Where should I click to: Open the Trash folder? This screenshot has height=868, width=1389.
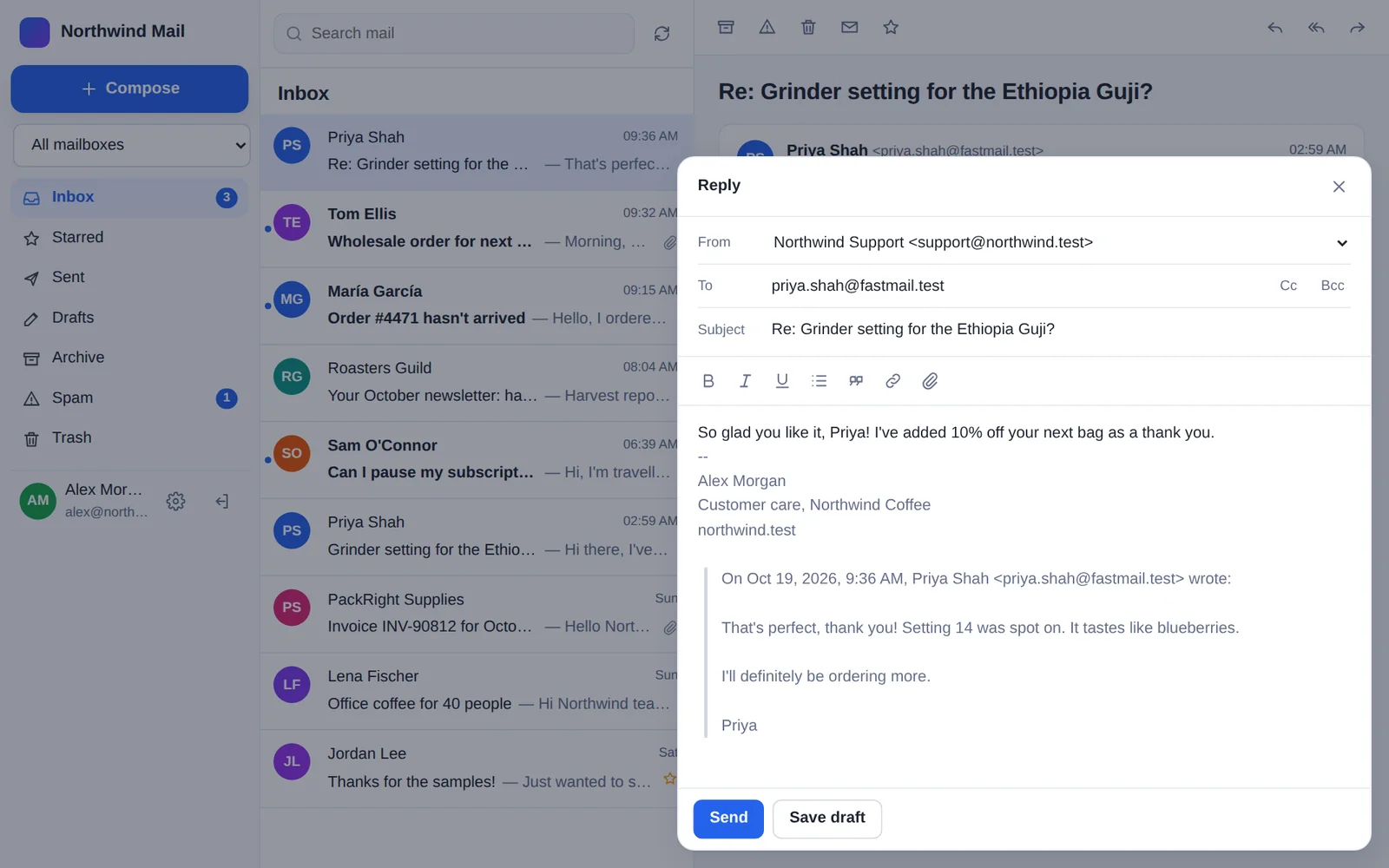click(129, 438)
